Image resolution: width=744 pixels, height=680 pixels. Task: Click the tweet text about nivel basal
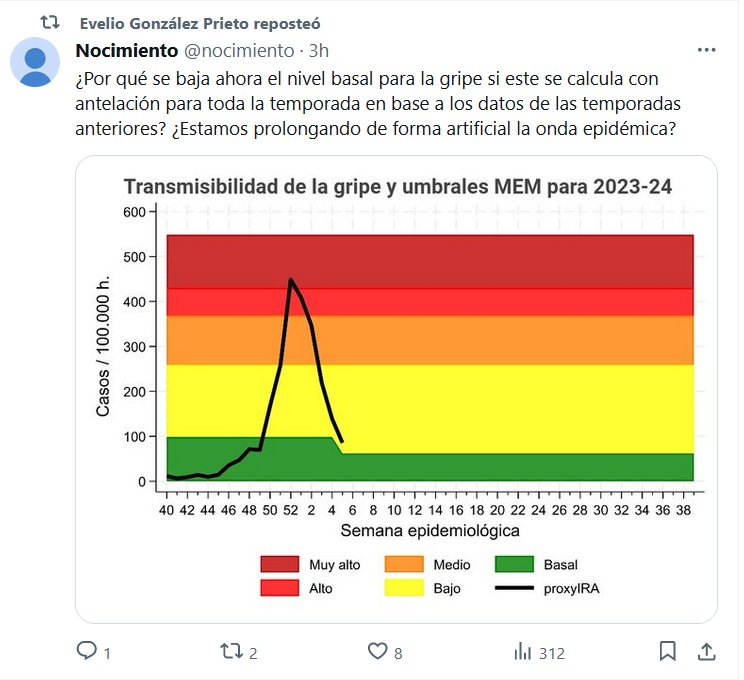click(x=380, y=103)
